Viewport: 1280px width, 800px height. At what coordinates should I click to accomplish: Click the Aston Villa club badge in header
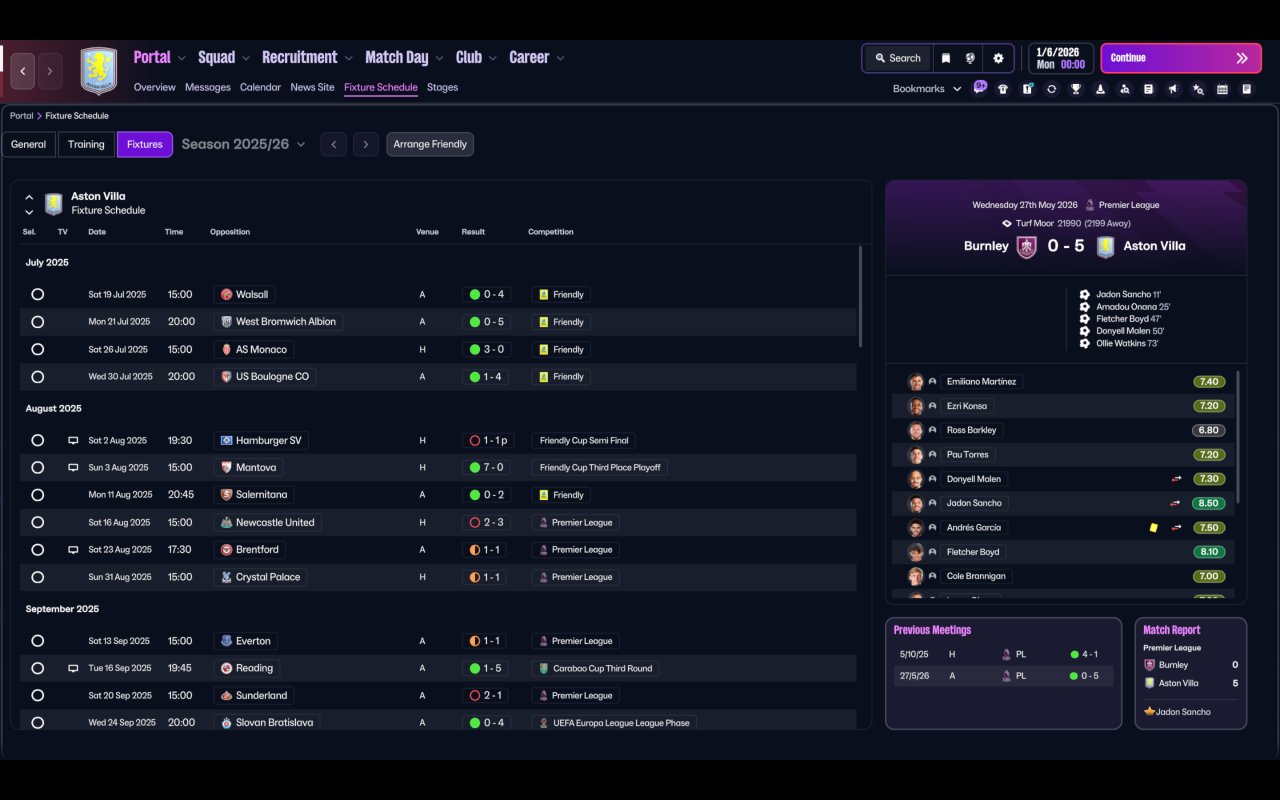click(99, 71)
